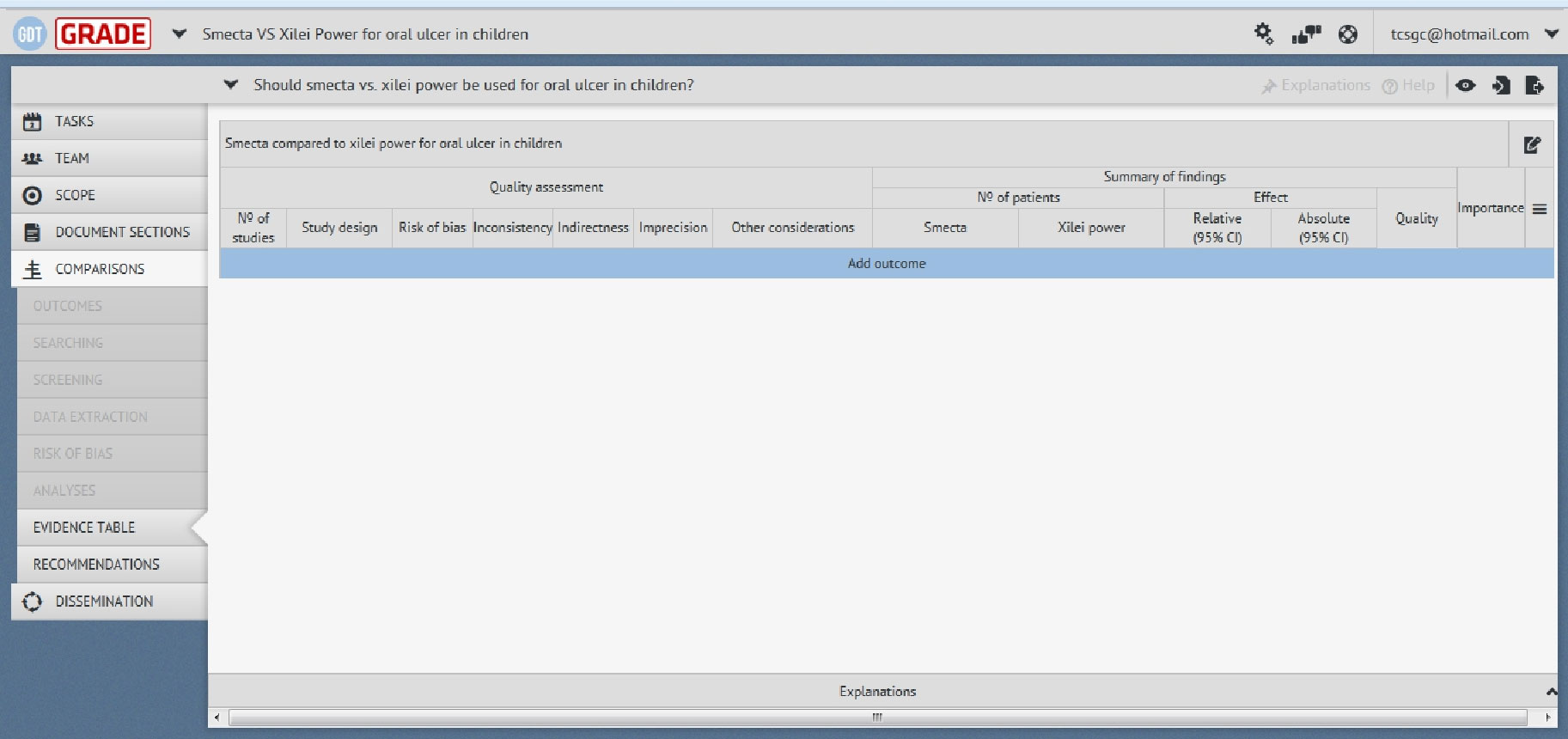The image size is (1568, 739).
Task: Click the calendar icon beside TASKS
Action: coord(32,121)
